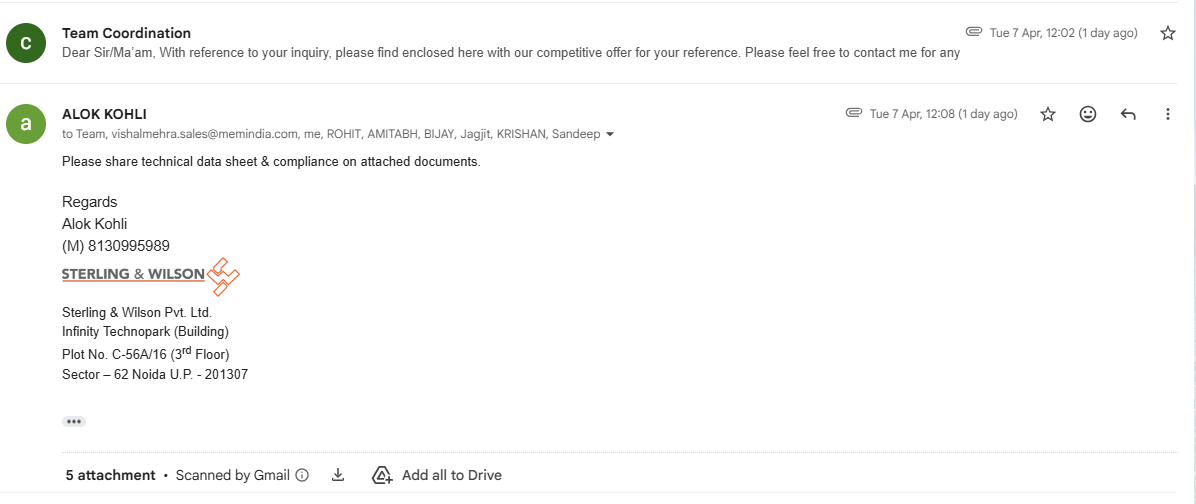Image resolution: width=1196 pixels, height=504 pixels.
Task: Click Sterling & Wilson logo image
Action: [x=151, y=275]
